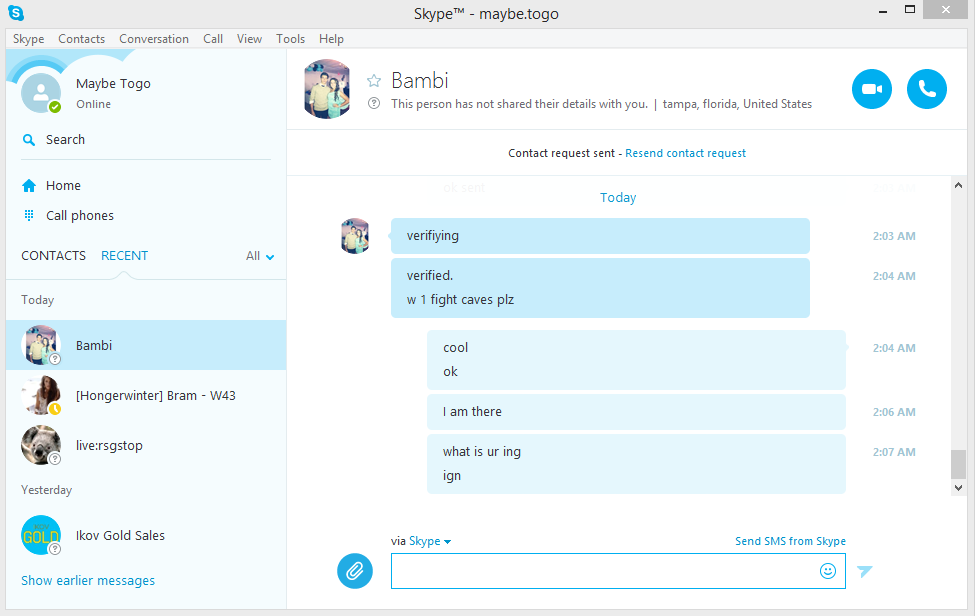Click the Search field in sidebar
Image resolution: width=975 pixels, height=616 pixels.
(x=146, y=140)
